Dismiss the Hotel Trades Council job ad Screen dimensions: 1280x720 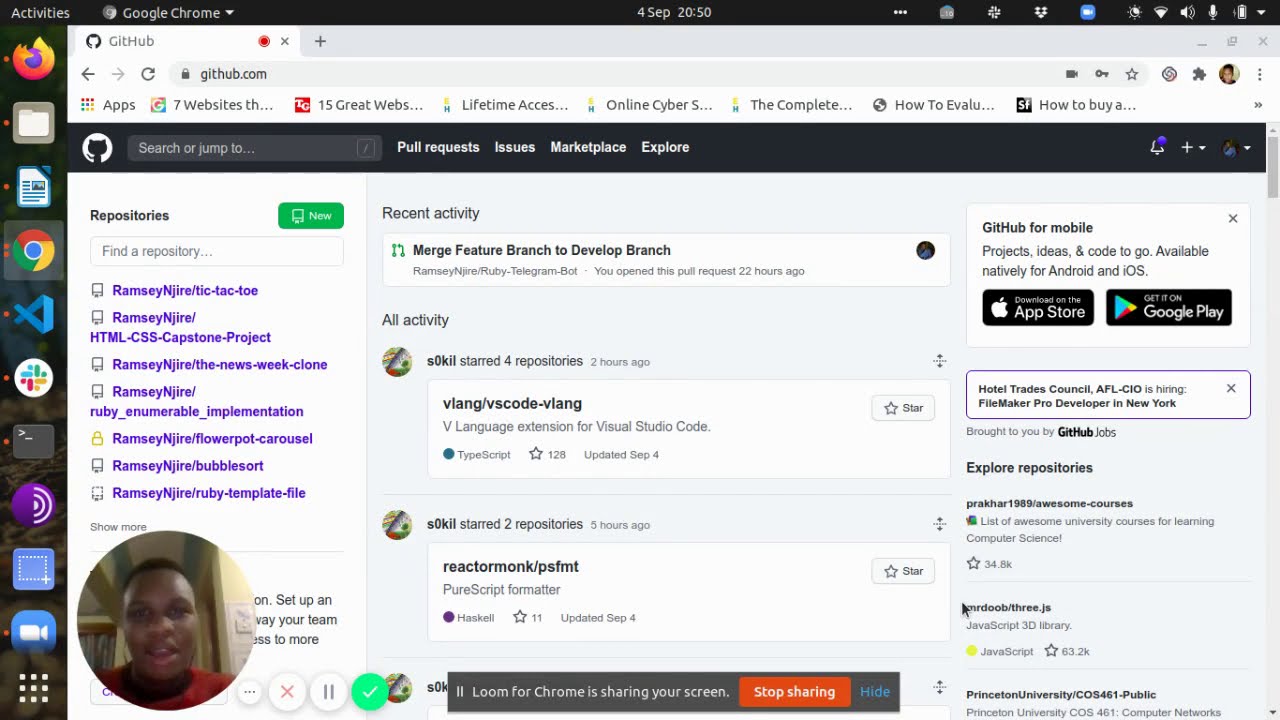(1231, 388)
